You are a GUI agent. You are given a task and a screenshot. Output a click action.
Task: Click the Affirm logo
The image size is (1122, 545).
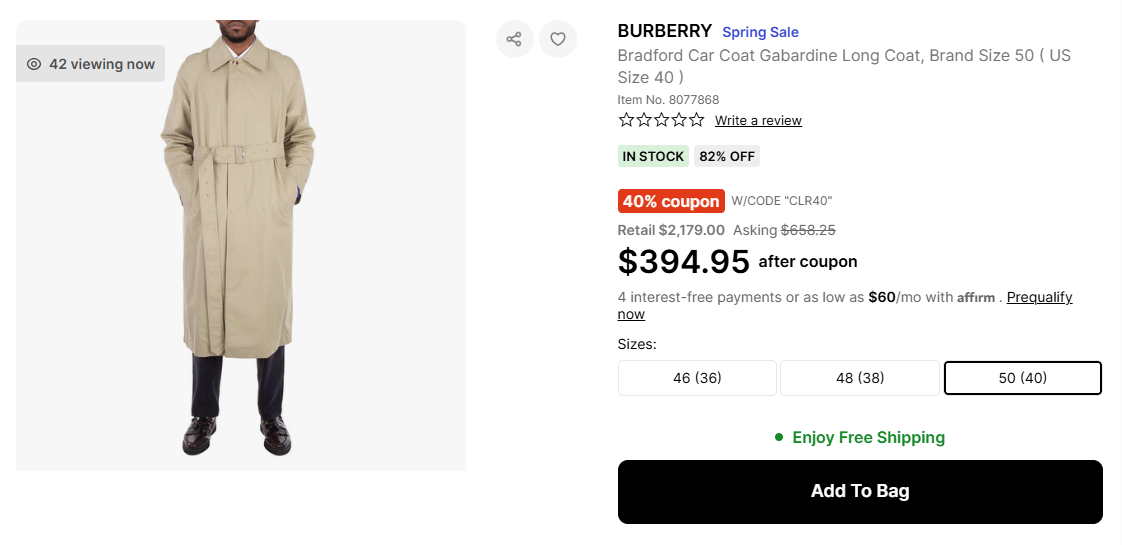[976, 298]
